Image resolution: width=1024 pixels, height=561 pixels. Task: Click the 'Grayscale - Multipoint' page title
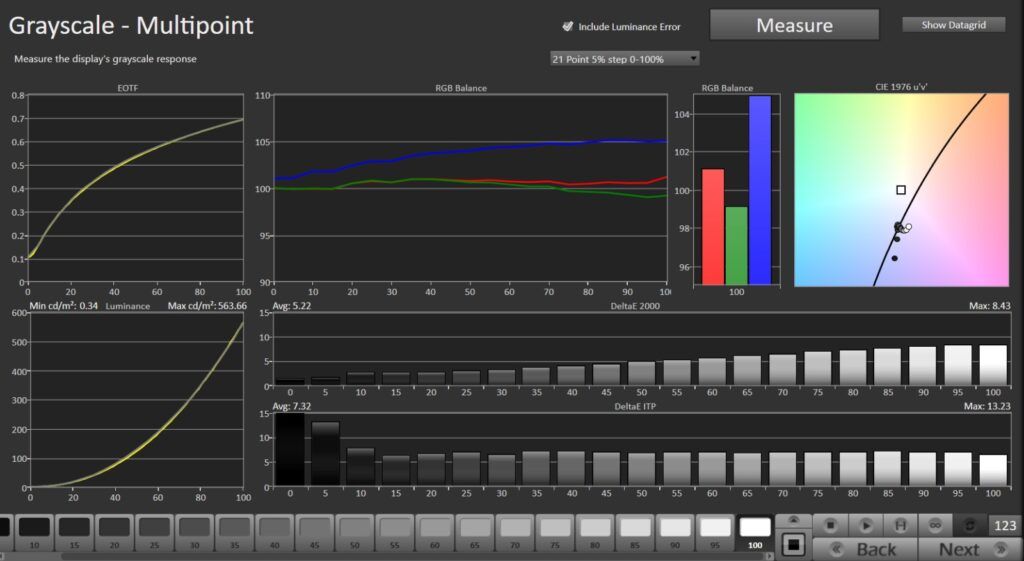(131, 25)
